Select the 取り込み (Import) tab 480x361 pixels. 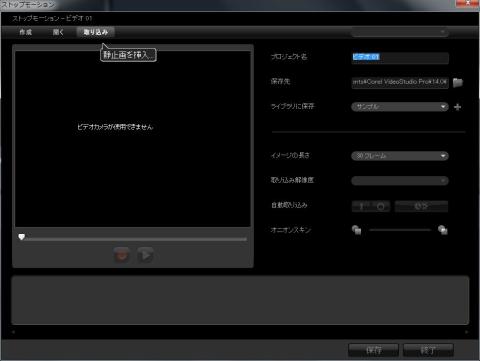point(96,32)
